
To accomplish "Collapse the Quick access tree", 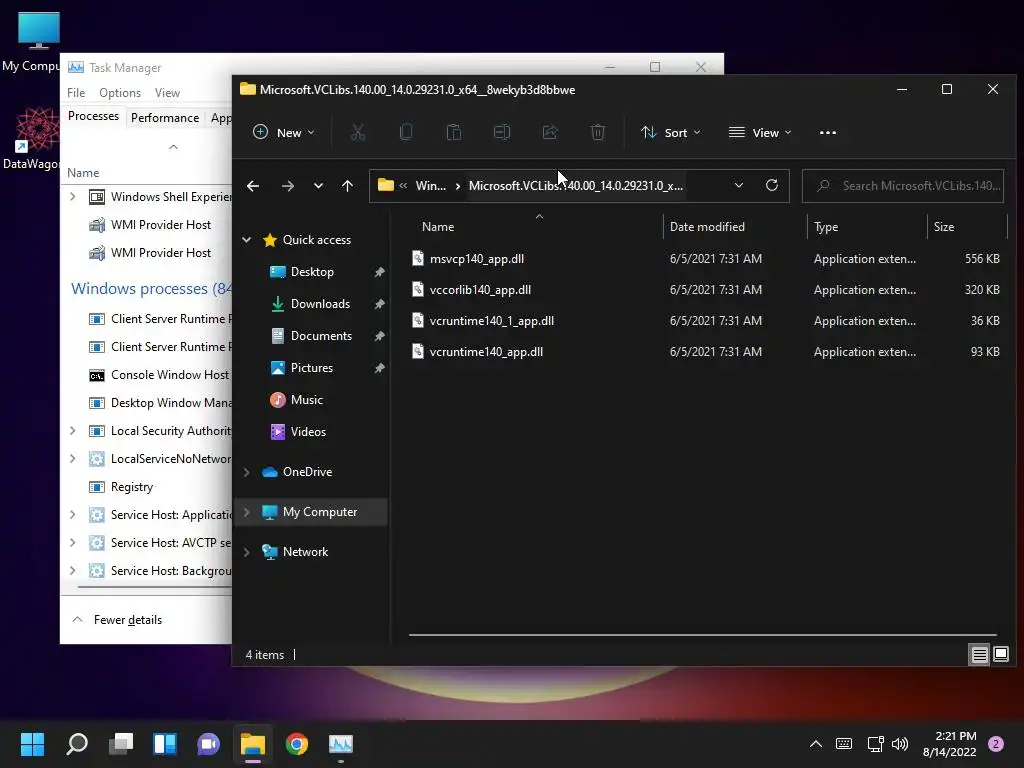I will click(247, 240).
